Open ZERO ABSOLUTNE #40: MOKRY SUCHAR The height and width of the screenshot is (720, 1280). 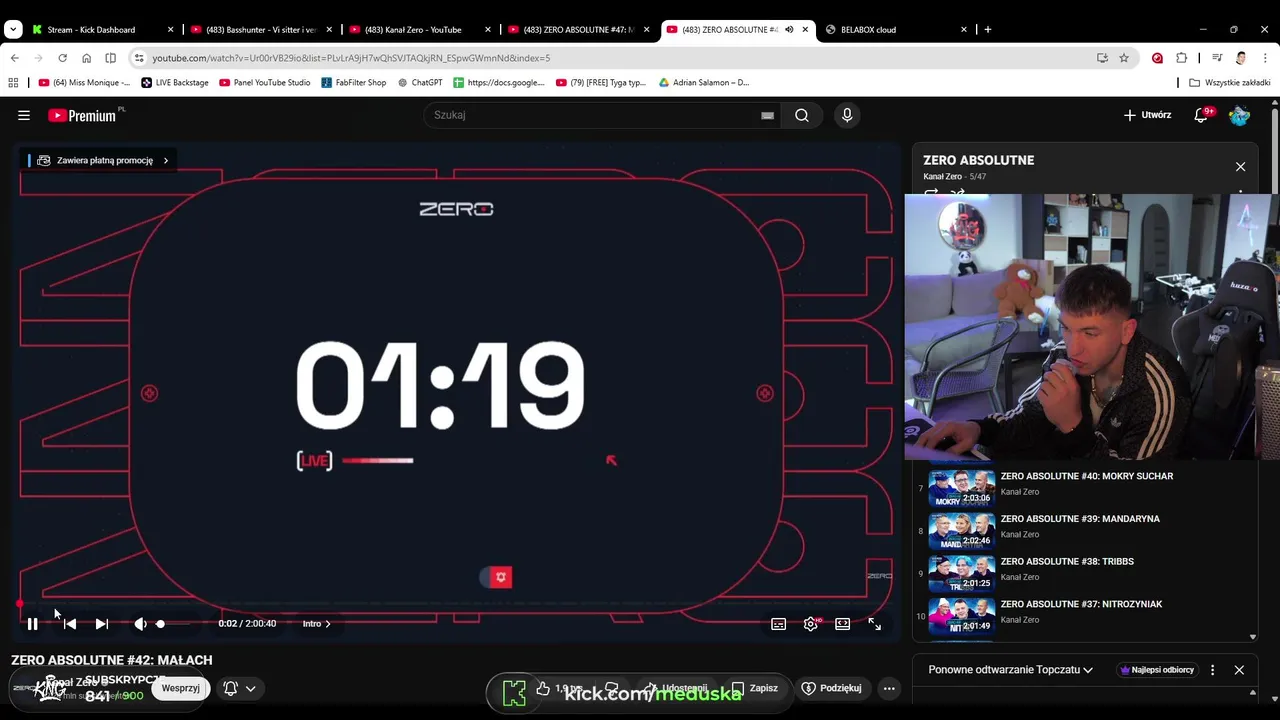pos(1087,476)
